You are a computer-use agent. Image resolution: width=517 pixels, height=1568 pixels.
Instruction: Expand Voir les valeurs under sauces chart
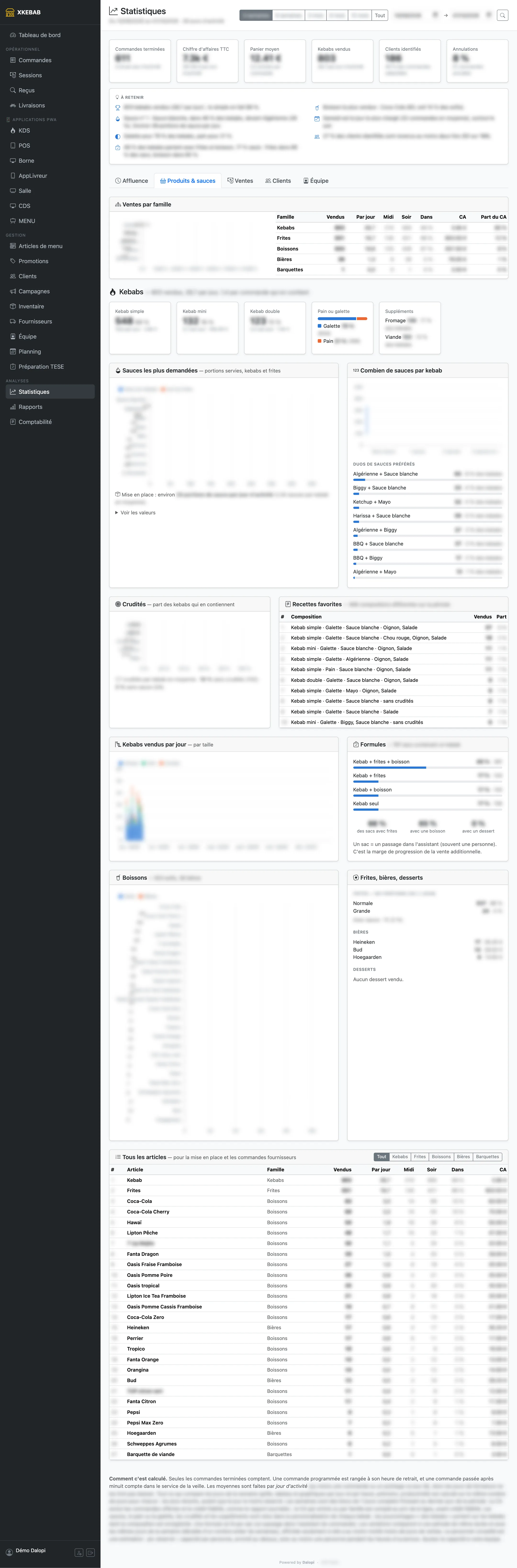[x=135, y=512]
